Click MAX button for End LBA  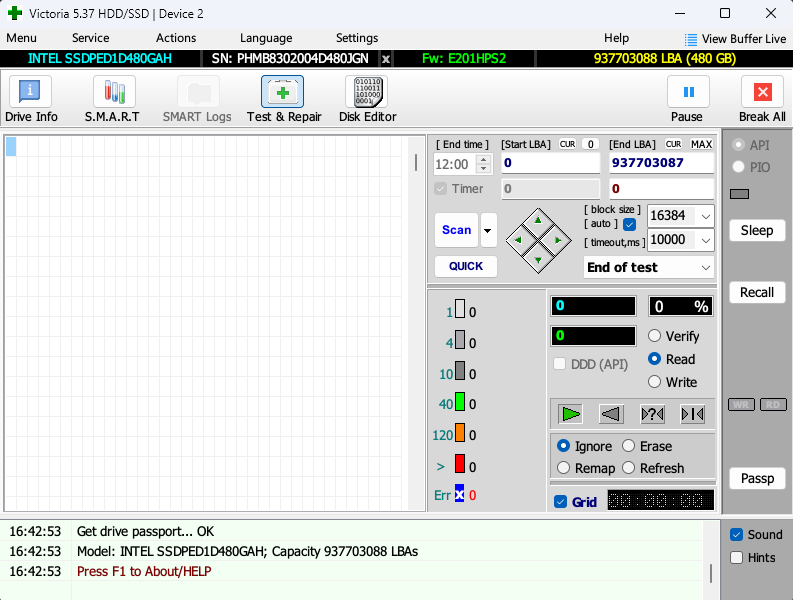[x=701, y=144]
